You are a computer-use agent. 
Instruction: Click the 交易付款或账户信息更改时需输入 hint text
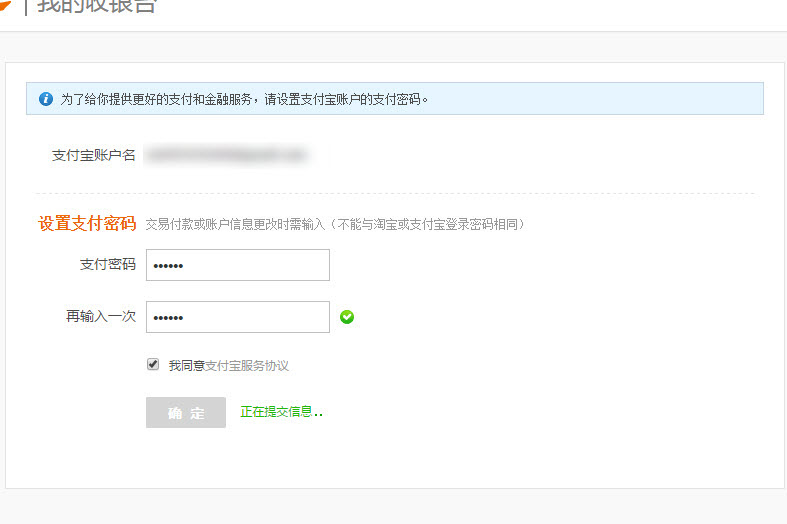(x=335, y=224)
